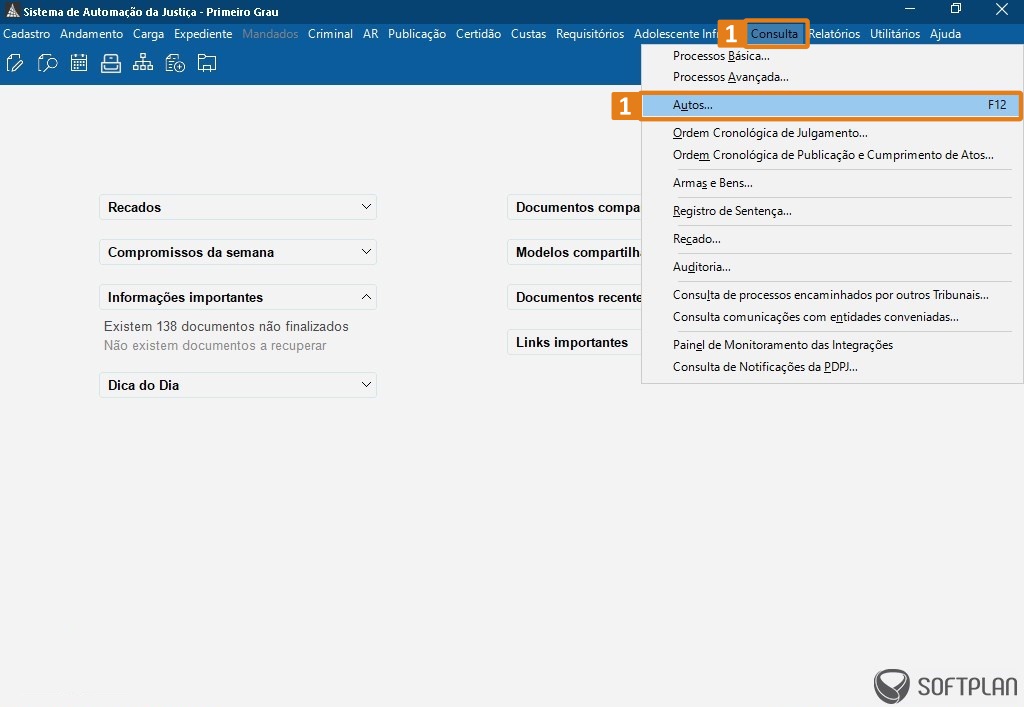Restore down the application window
The height and width of the screenshot is (707, 1024).
956,9
